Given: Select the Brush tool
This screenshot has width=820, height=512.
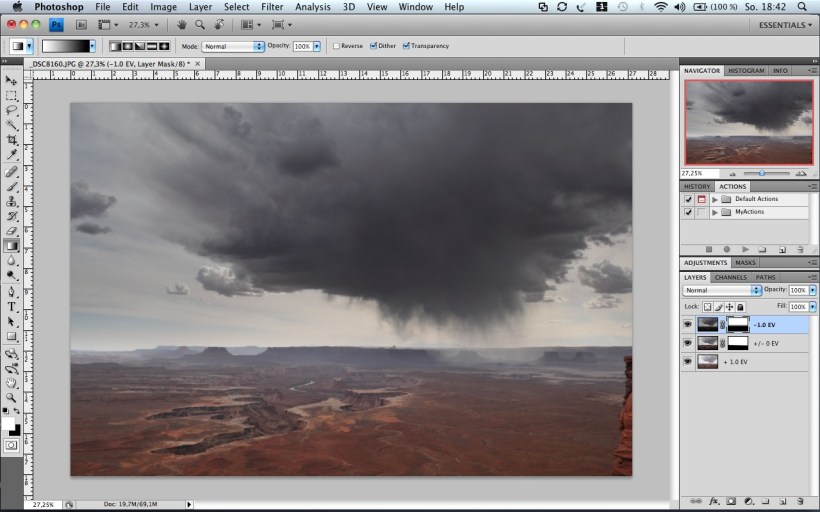Looking at the screenshot, I should [x=11, y=187].
